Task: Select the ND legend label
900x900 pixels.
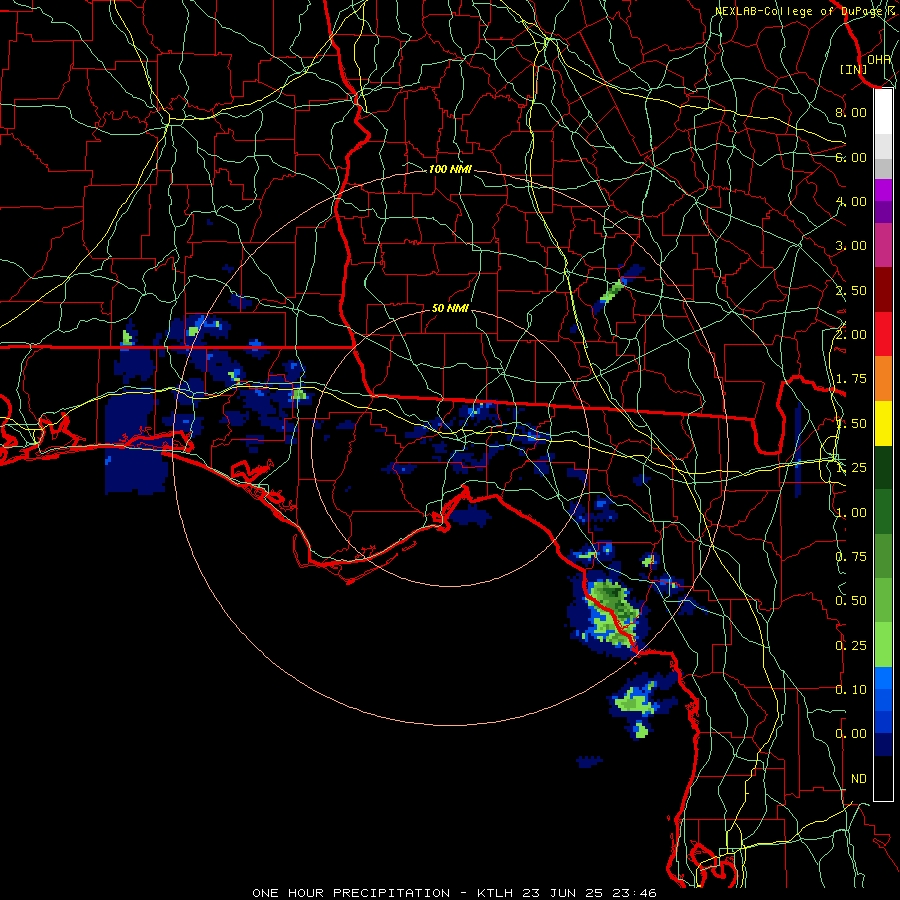Action: click(859, 779)
